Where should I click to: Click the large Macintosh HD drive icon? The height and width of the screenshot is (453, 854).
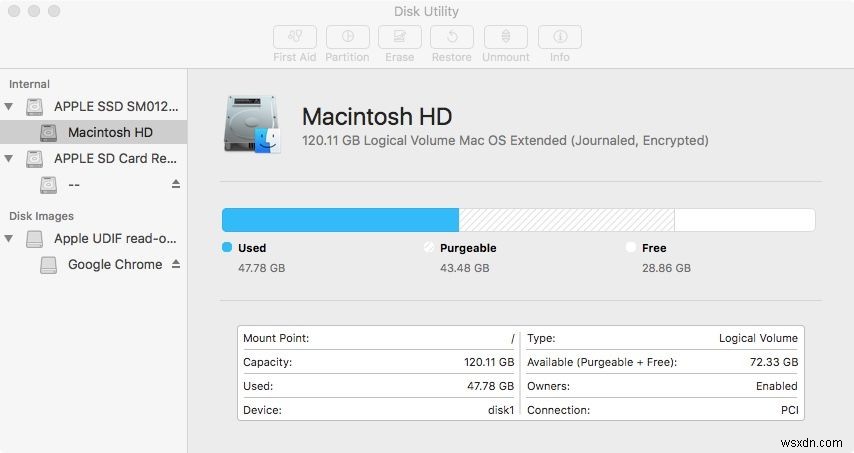(252, 125)
